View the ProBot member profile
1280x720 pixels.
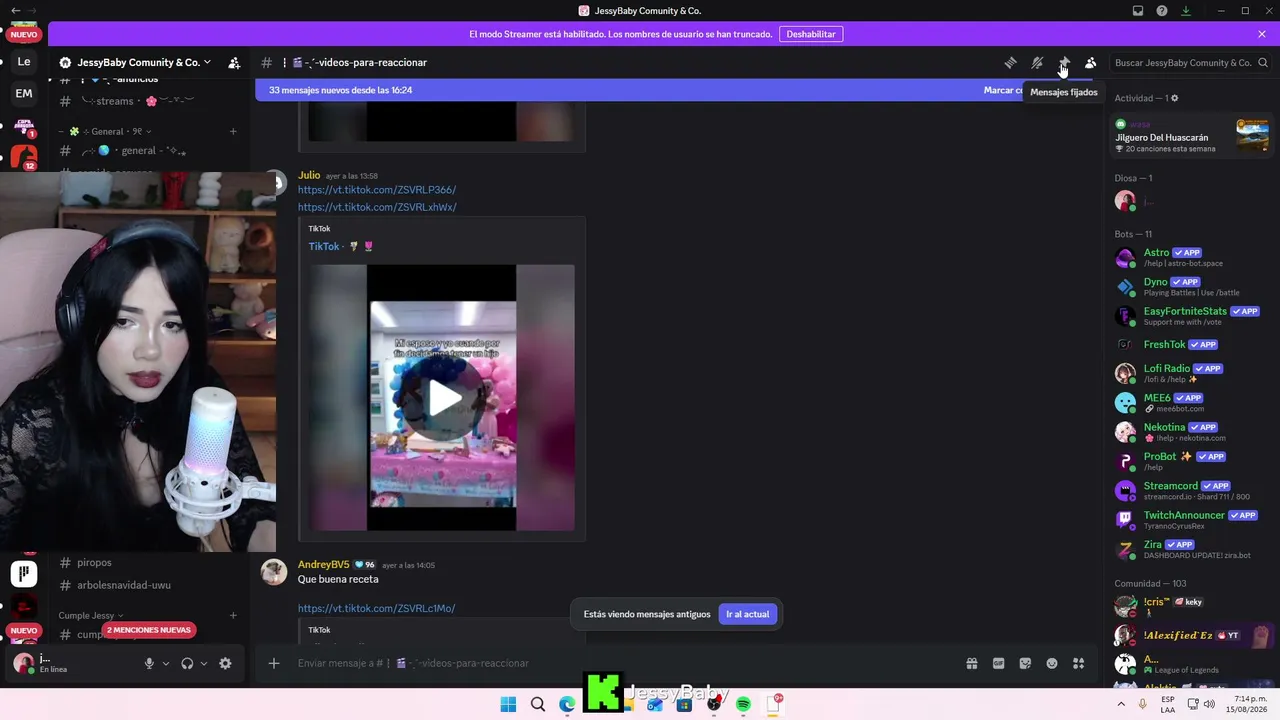[1192, 461]
